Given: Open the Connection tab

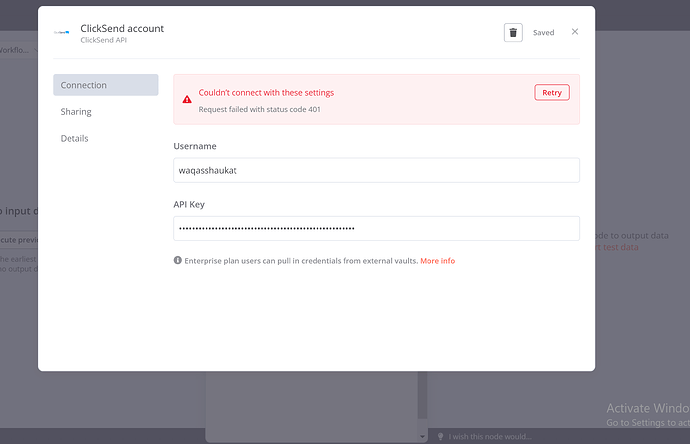Looking at the screenshot, I should [x=106, y=85].
